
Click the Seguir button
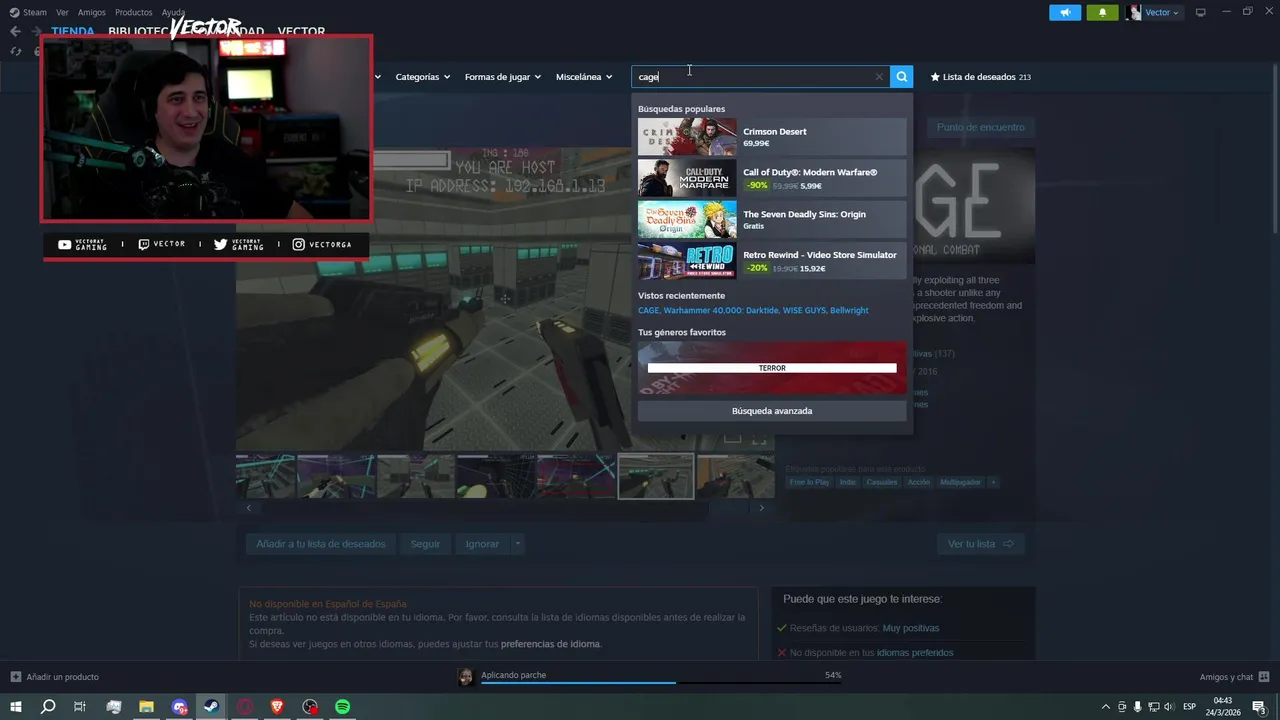(x=425, y=544)
